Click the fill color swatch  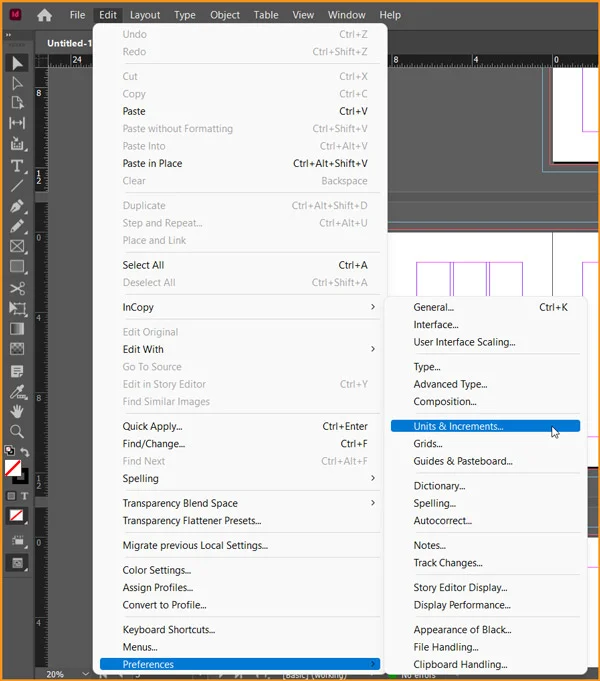pos(13,468)
